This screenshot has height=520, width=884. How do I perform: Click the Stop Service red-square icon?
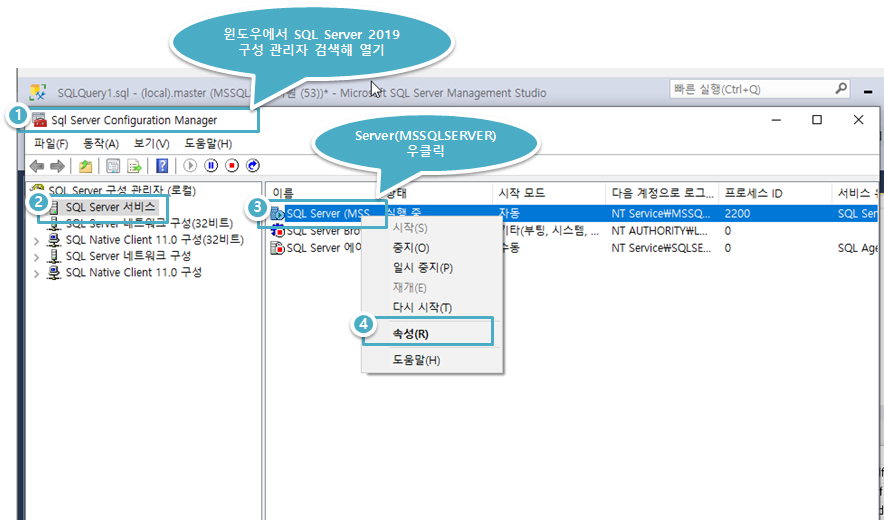232,165
